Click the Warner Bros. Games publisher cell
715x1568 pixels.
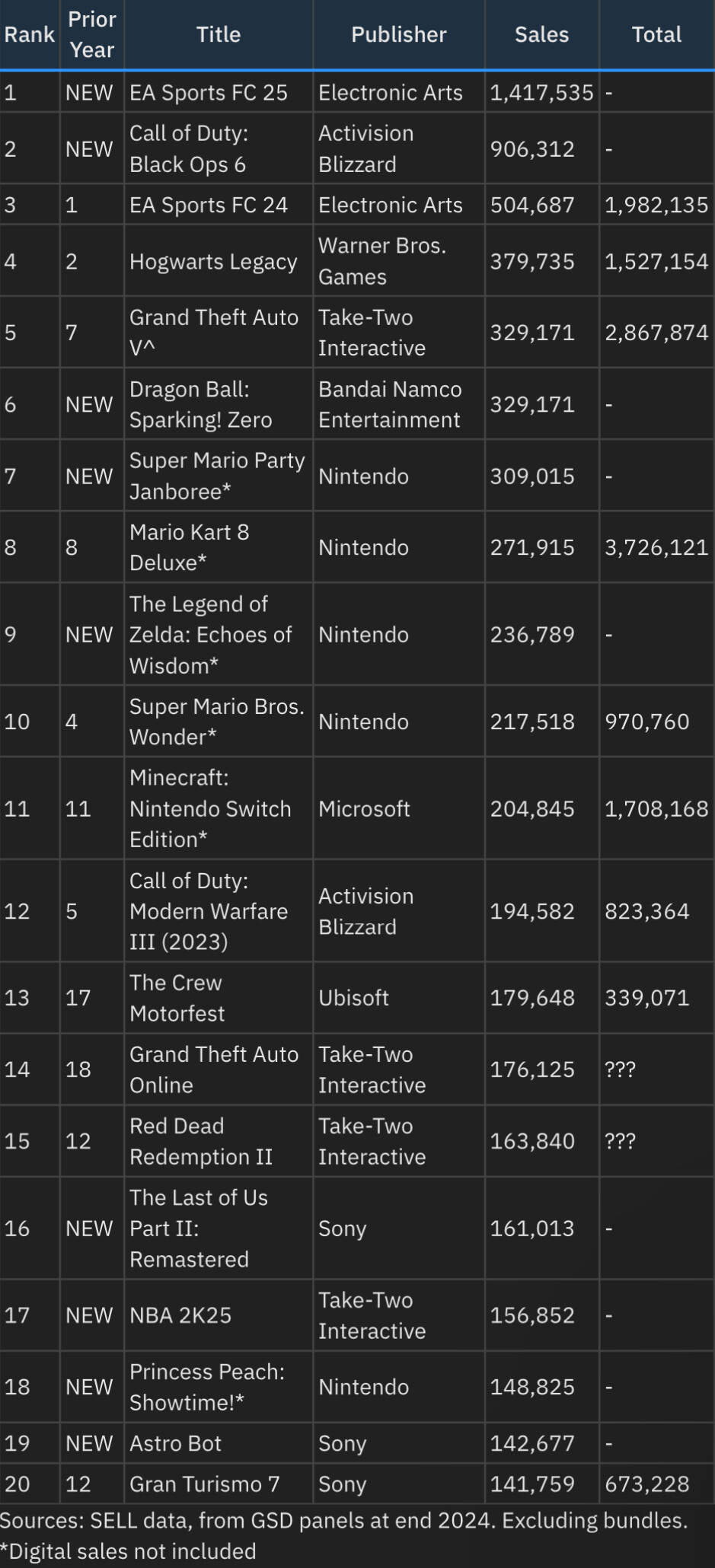coord(399,262)
